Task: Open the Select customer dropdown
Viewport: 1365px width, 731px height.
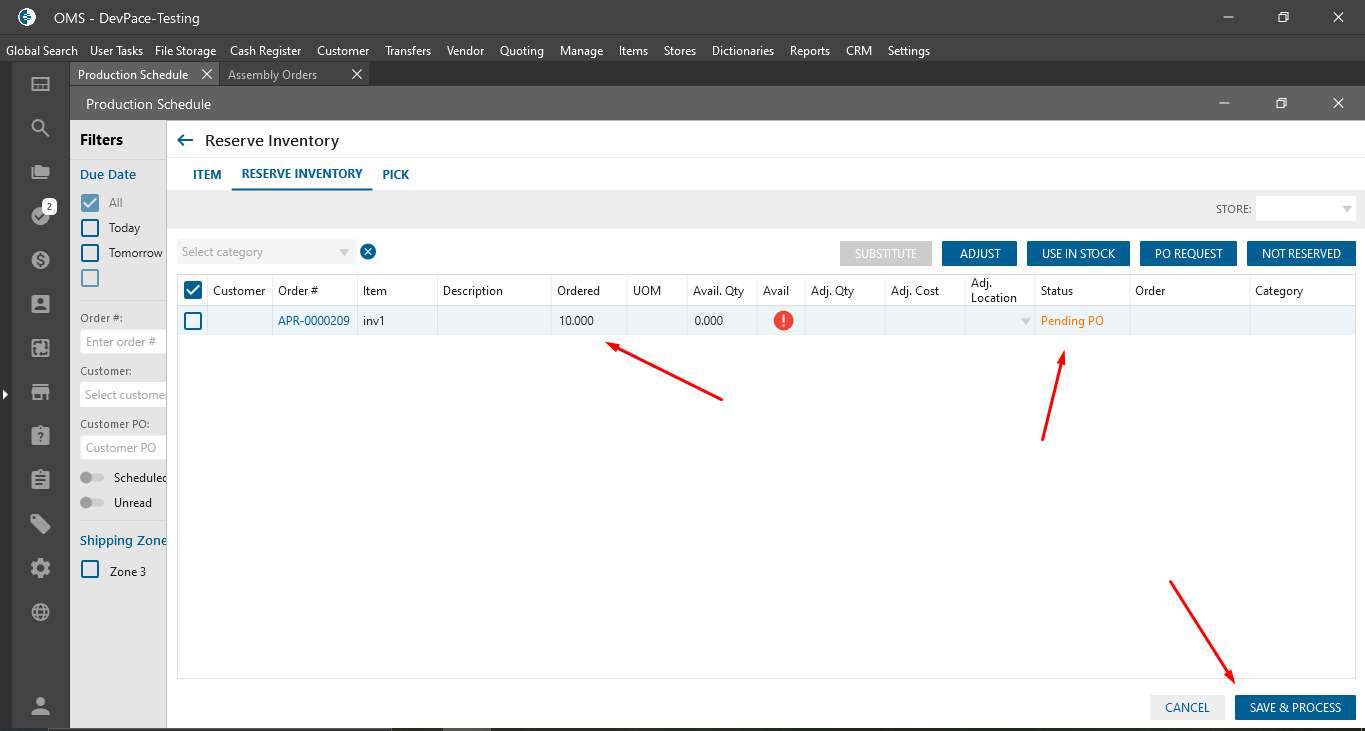Action: click(x=123, y=395)
